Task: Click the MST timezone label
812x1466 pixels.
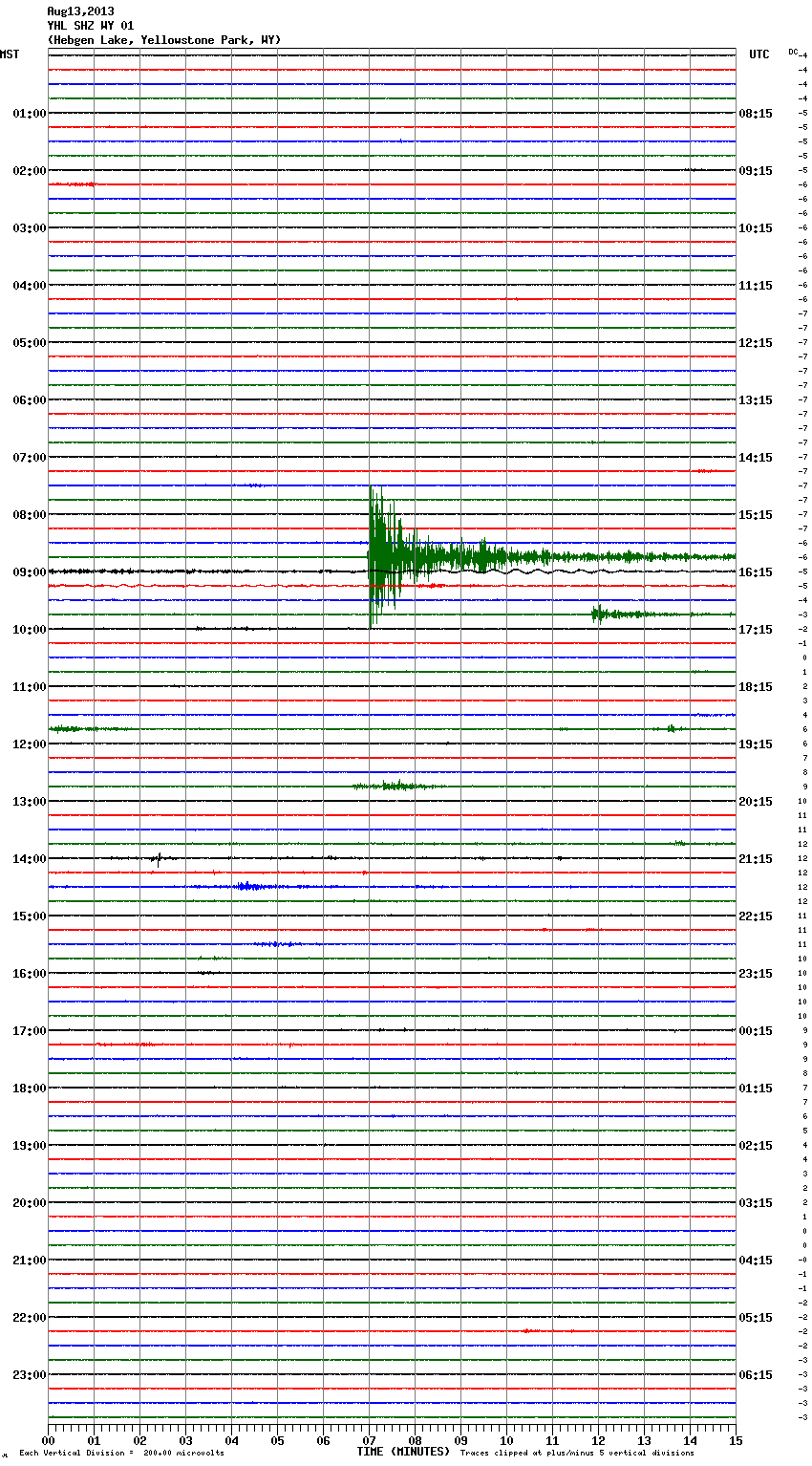Action: click(x=10, y=54)
